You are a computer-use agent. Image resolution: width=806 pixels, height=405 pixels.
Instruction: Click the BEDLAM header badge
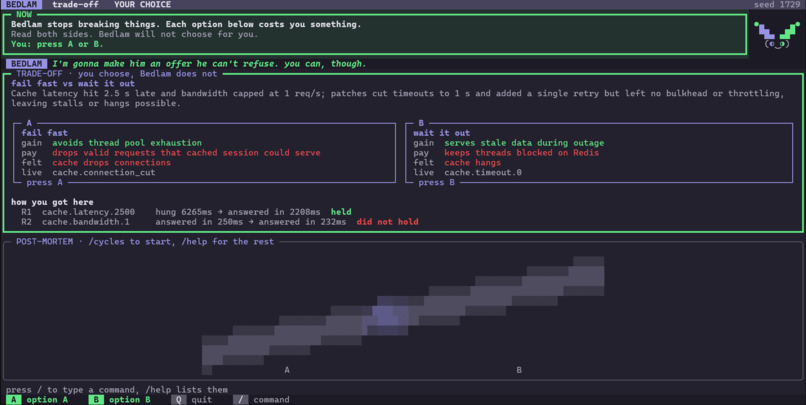21,5
